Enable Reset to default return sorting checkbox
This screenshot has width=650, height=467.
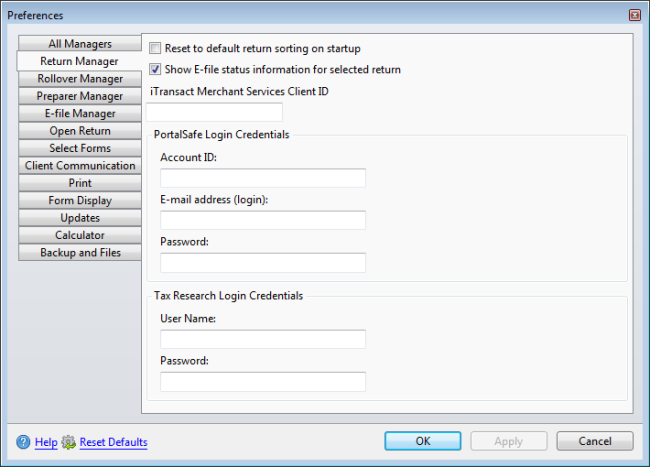[155, 48]
